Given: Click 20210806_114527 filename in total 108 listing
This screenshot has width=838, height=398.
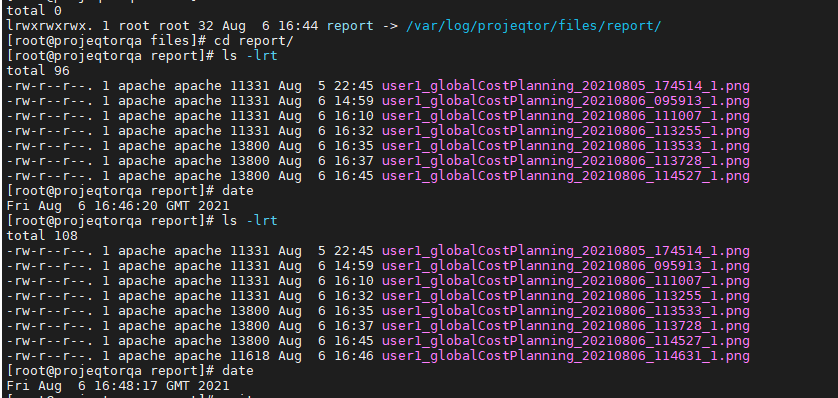Looking at the screenshot, I should coord(565,340).
